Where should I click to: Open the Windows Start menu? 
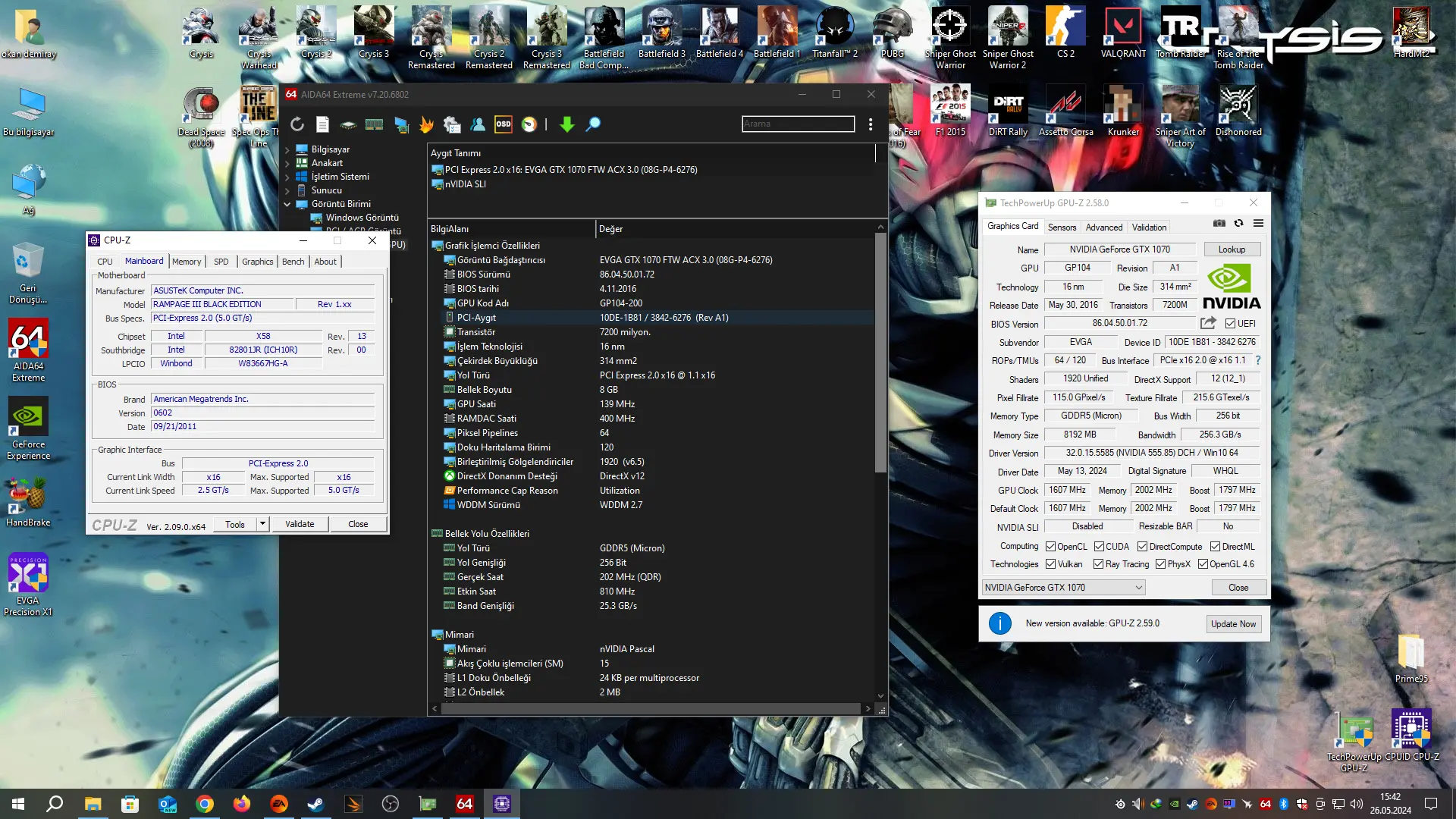coord(18,804)
